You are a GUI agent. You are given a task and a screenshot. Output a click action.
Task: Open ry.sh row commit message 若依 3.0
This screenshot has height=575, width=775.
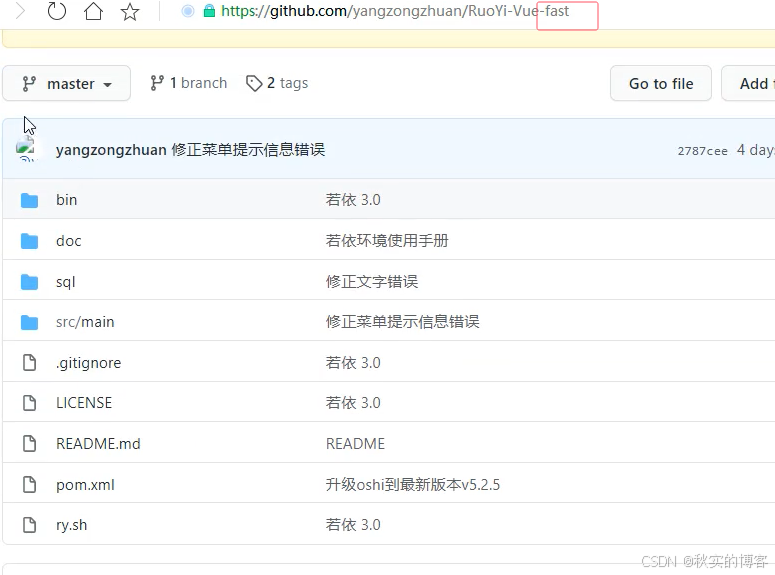pyautogui.click(x=353, y=525)
